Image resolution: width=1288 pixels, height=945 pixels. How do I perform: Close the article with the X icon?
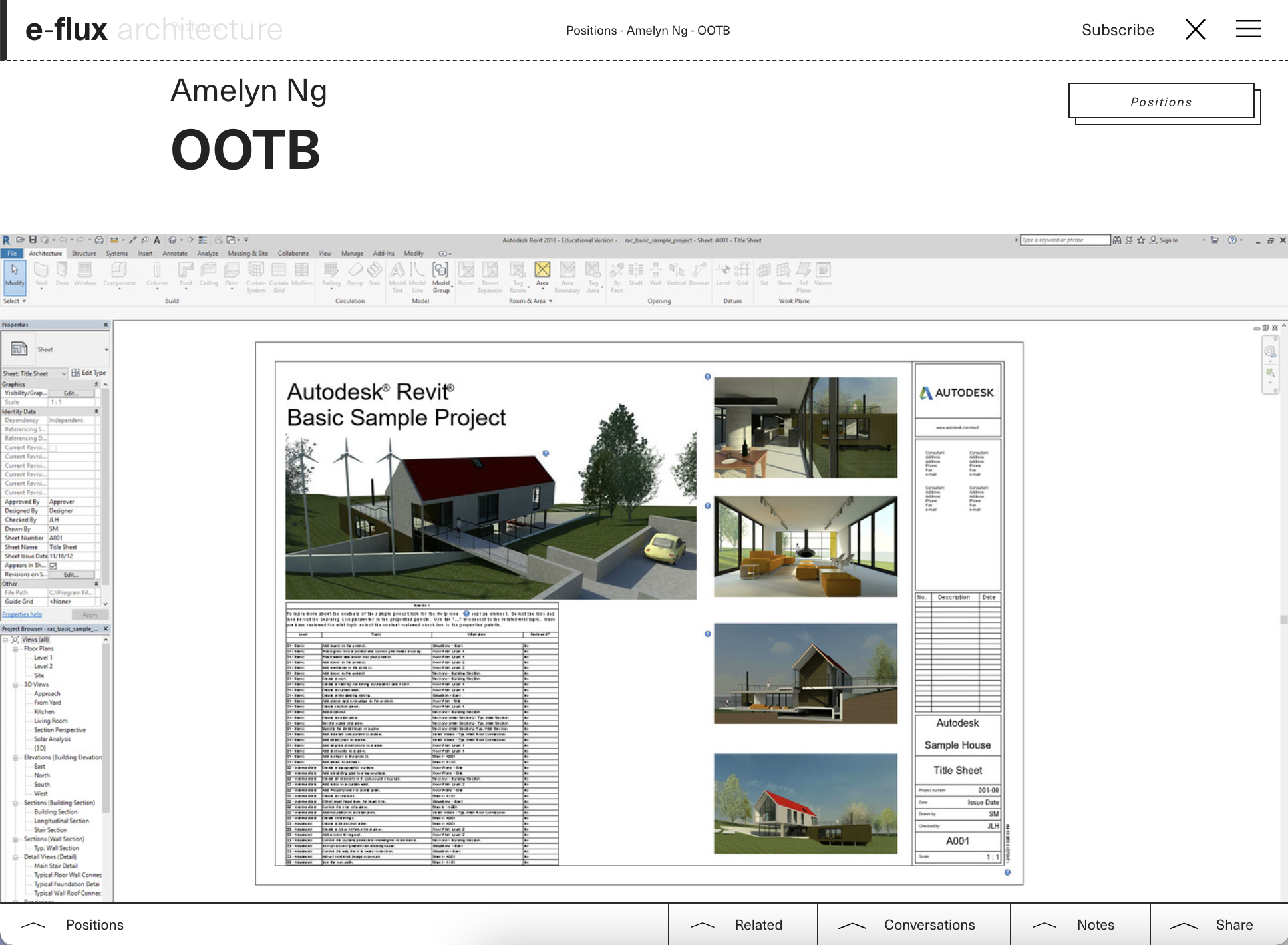pyautogui.click(x=1196, y=29)
